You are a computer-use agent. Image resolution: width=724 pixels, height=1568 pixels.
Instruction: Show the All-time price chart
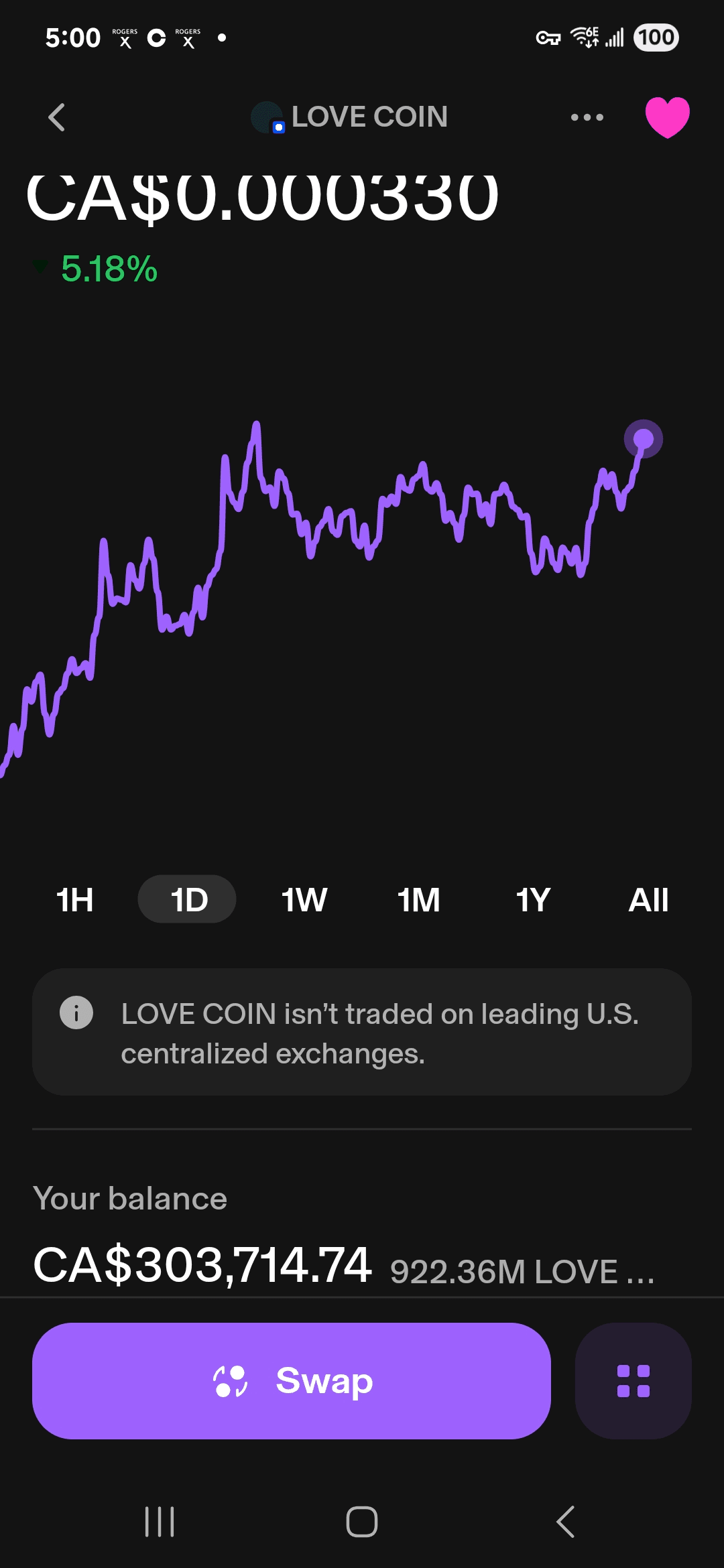(648, 899)
